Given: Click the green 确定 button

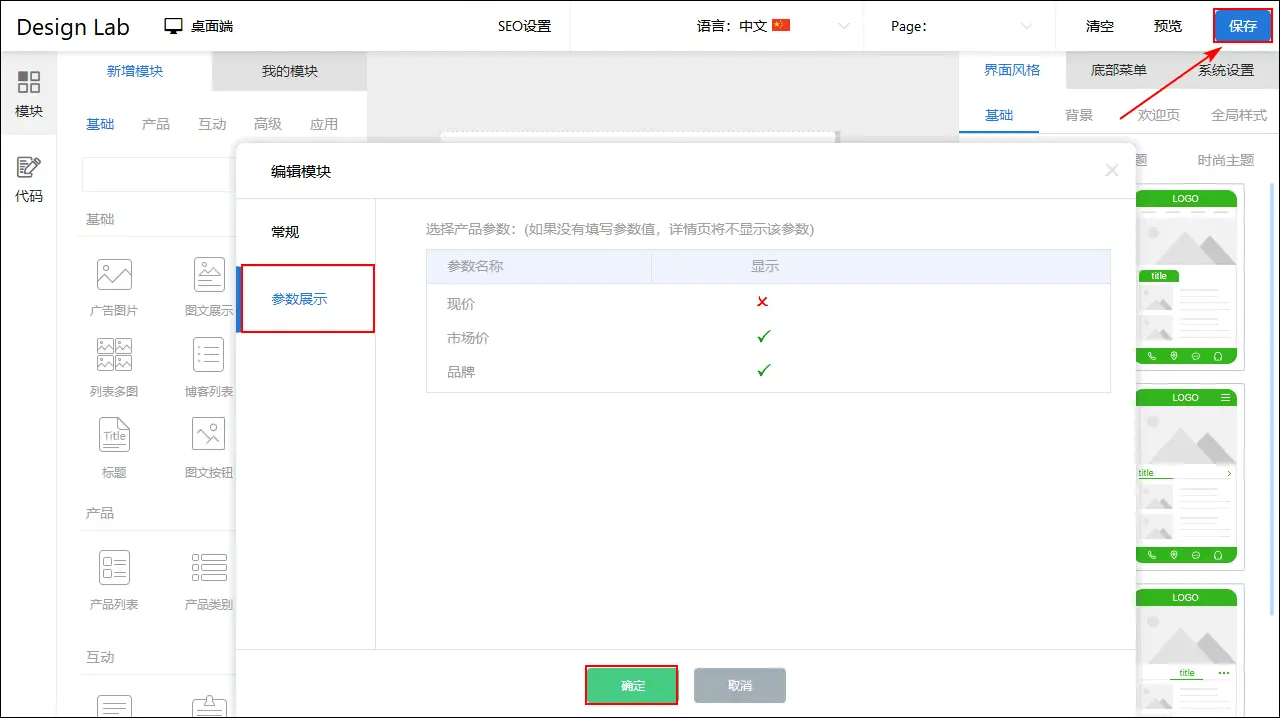Looking at the screenshot, I should coord(632,685).
